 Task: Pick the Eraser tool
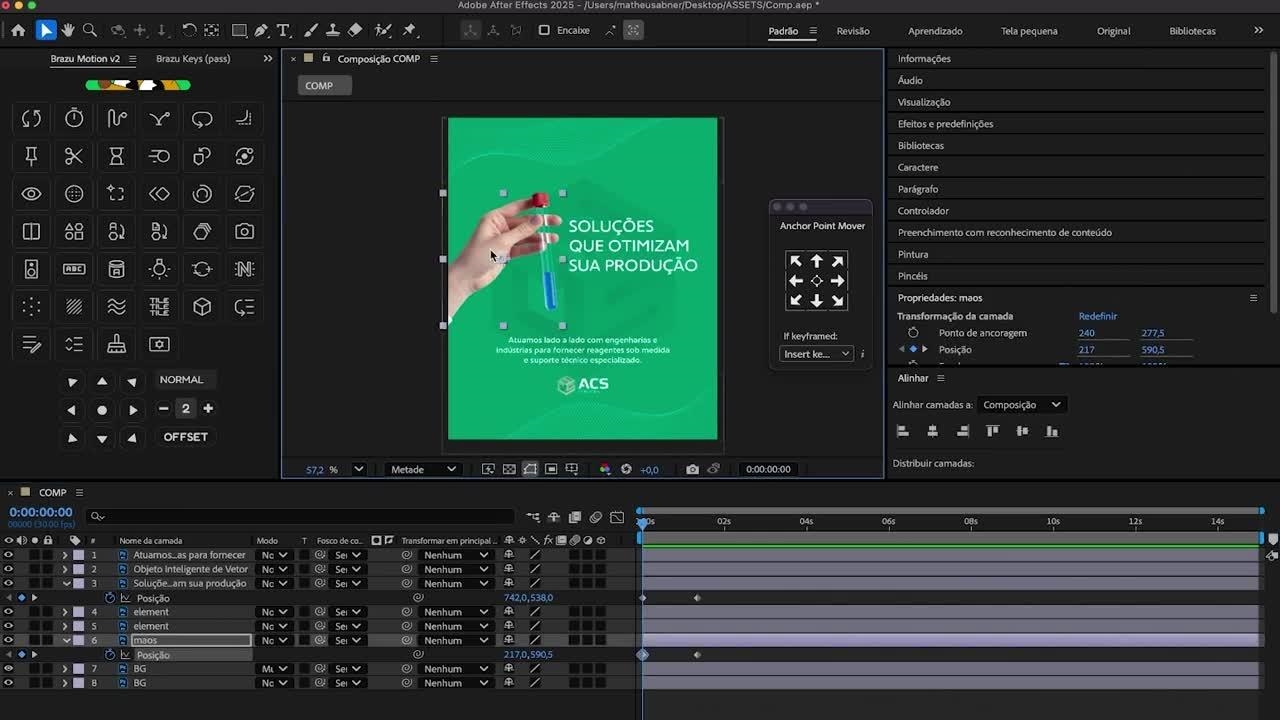tap(355, 30)
